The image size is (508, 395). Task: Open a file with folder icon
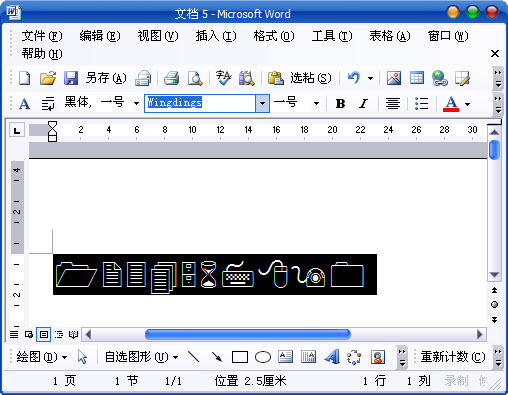click(48, 78)
